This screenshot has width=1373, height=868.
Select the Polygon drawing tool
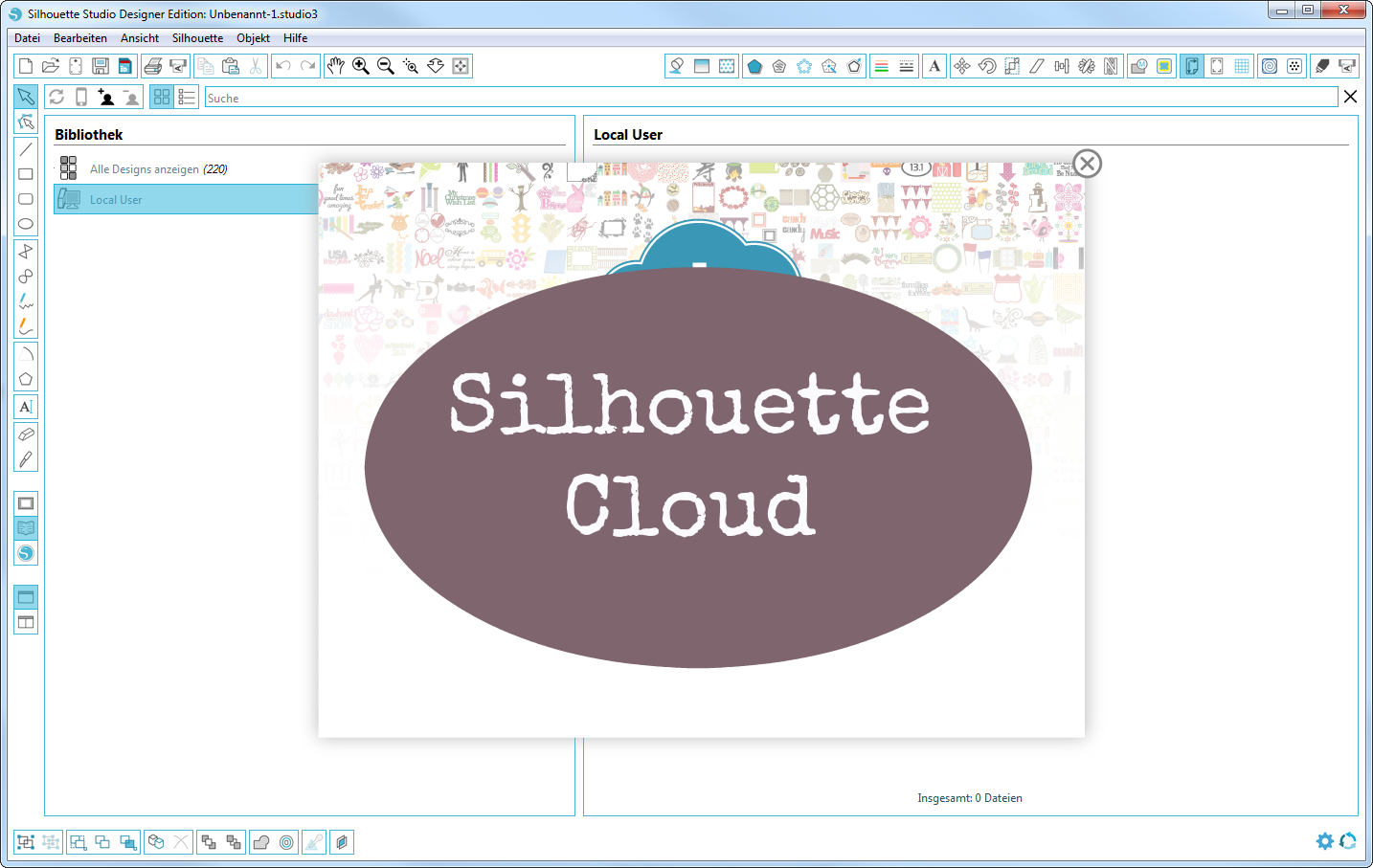pyautogui.click(x=26, y=251)
